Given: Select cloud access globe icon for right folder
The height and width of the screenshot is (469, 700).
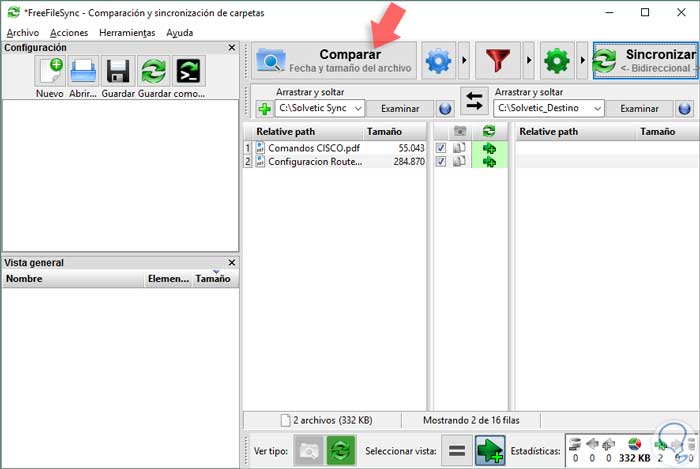Looking at the screenshot, I should pyautogui.click(x=685, y=108).
